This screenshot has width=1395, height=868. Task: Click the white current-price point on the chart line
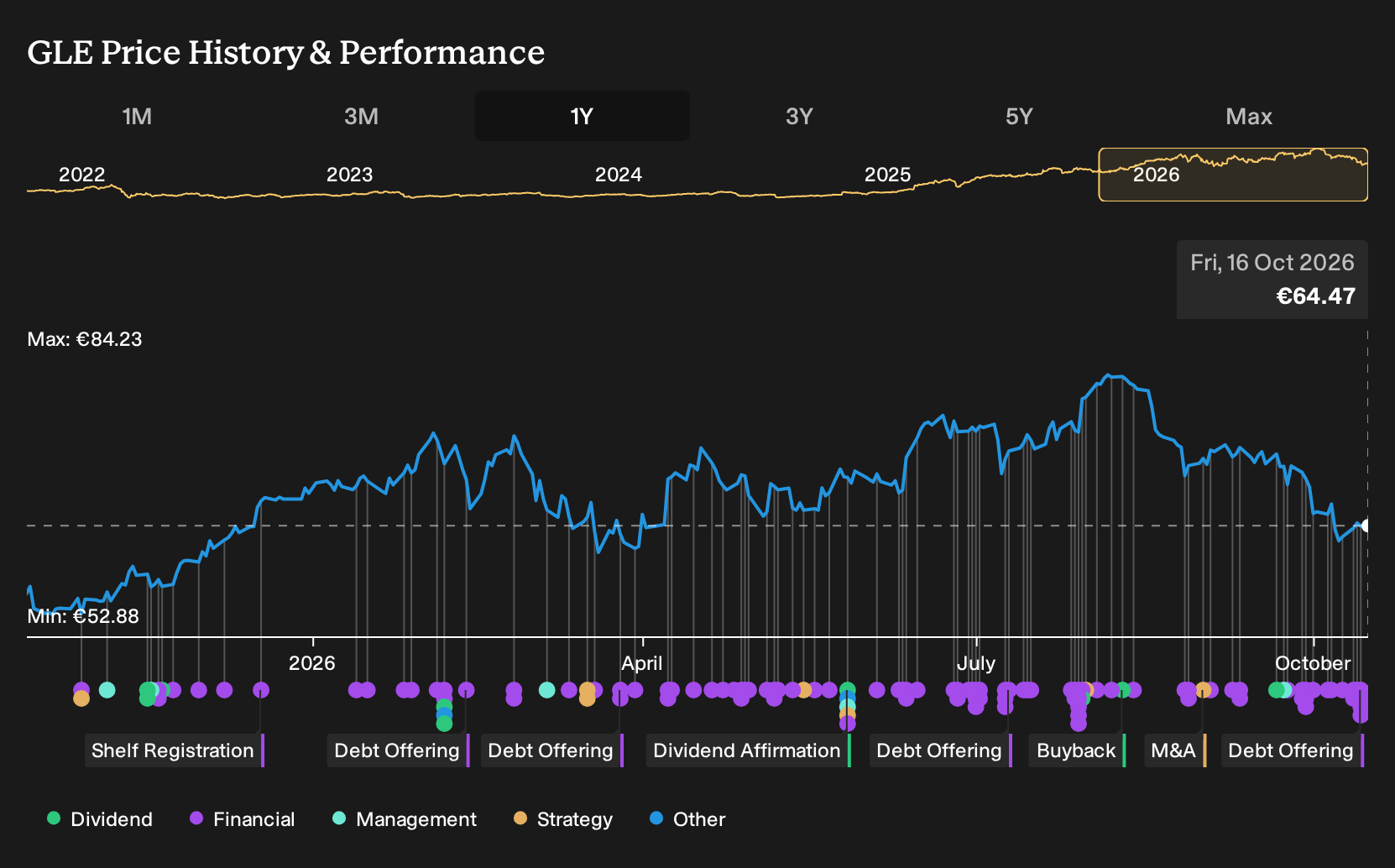(x=1366, y=526)
